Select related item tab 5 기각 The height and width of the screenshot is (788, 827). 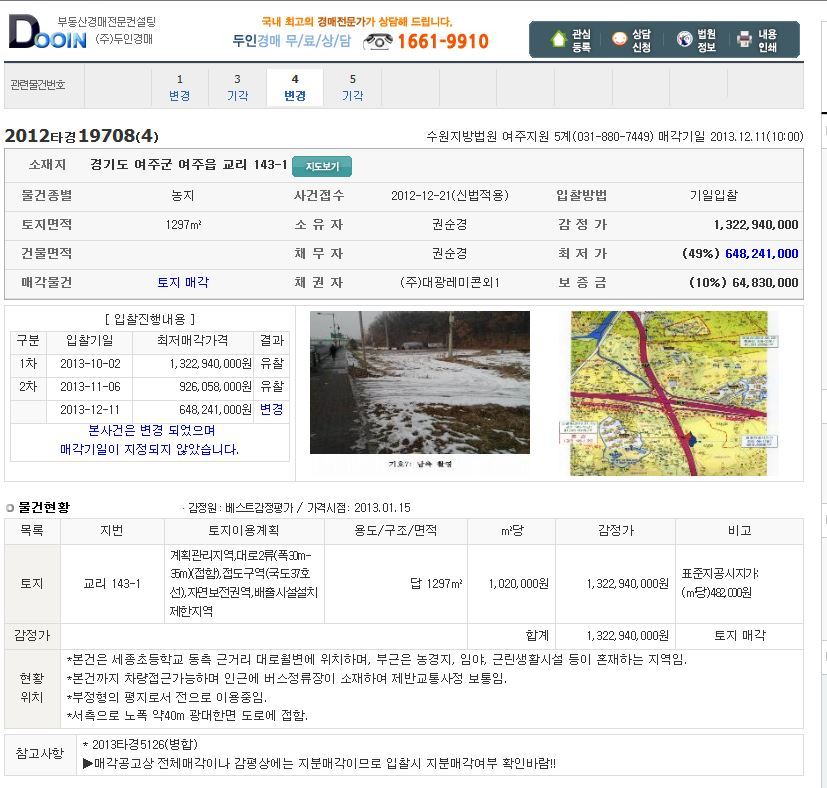tap(352, 88)
